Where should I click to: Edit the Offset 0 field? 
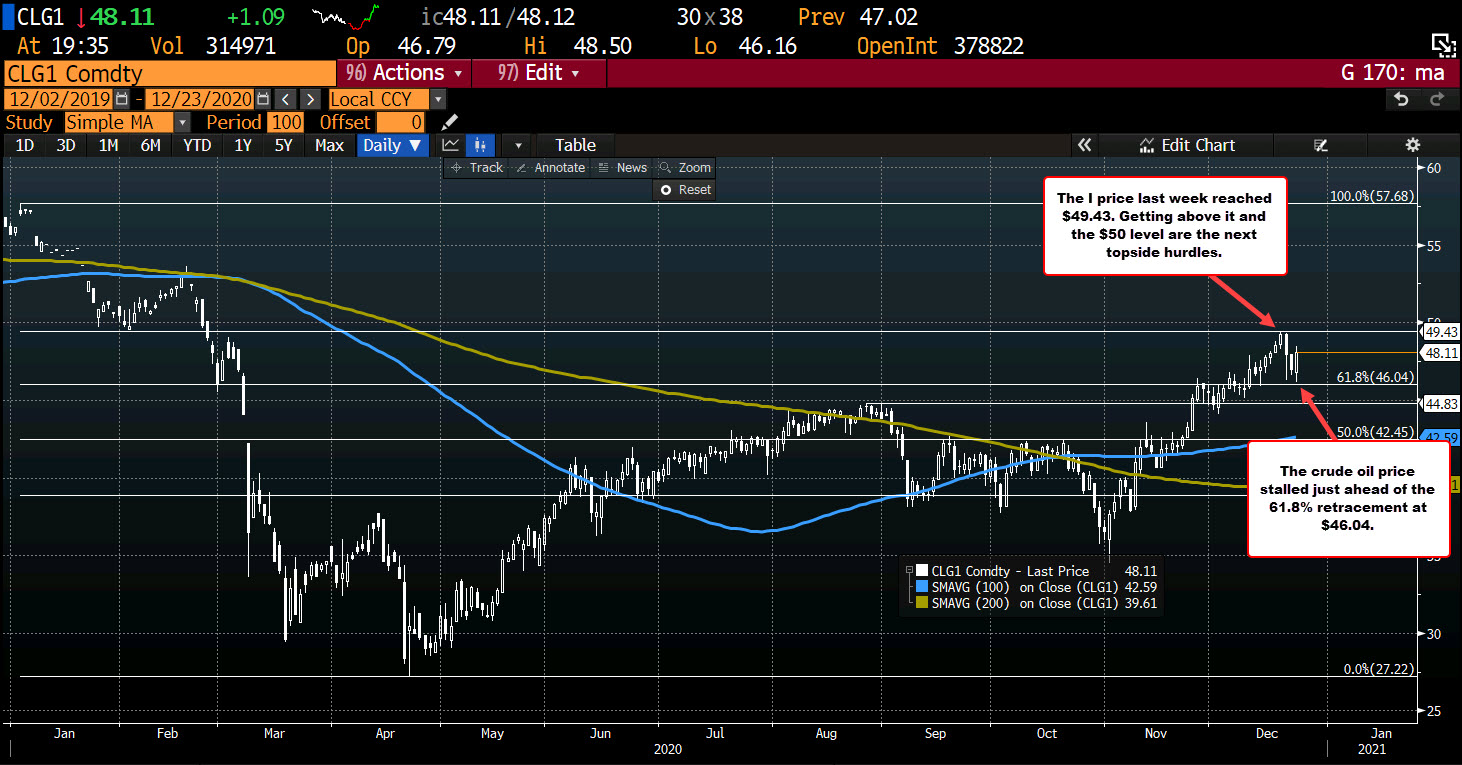(401, 122)
